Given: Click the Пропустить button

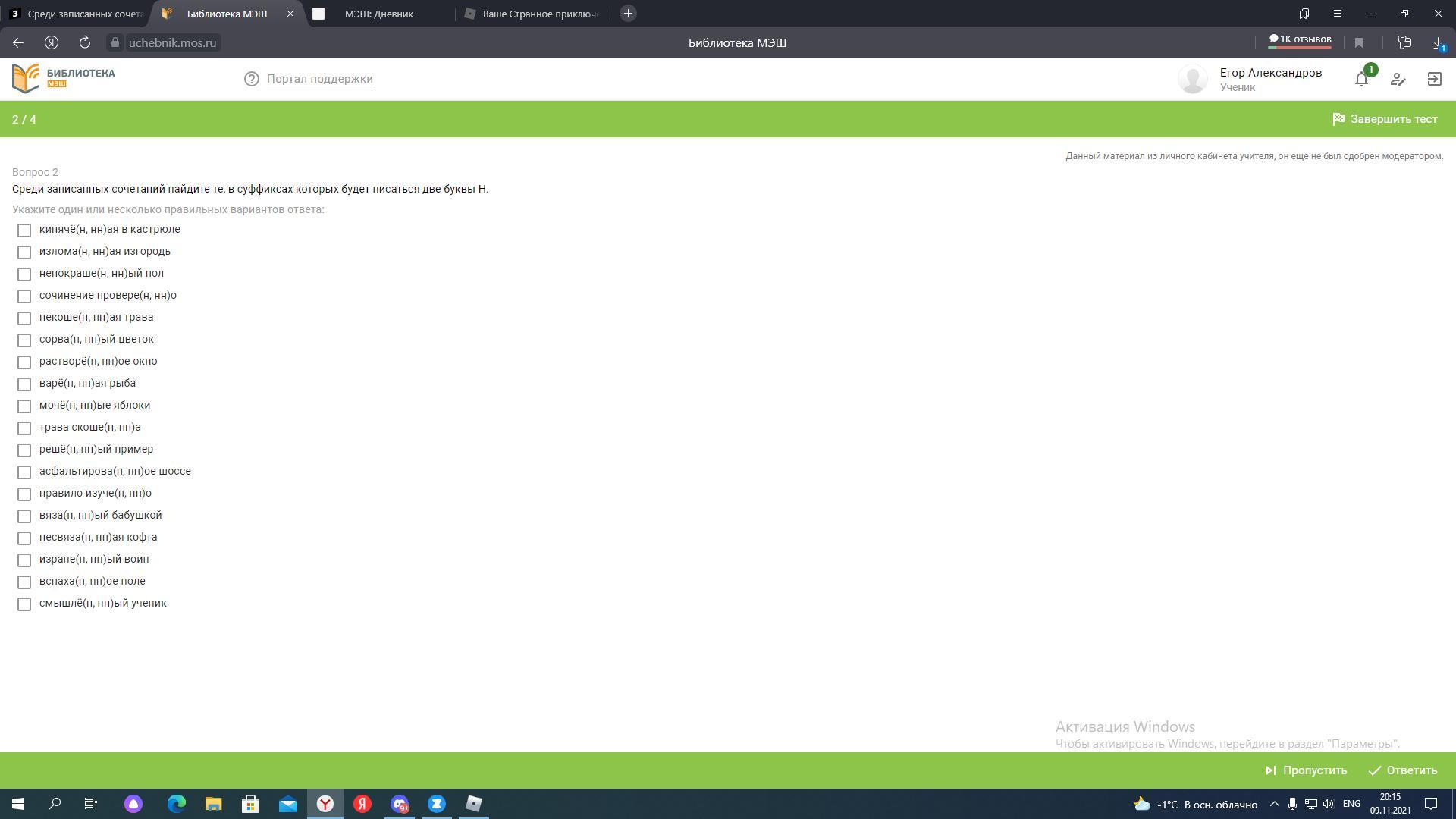Looking at the screenshot, I should pos(1306,770).
